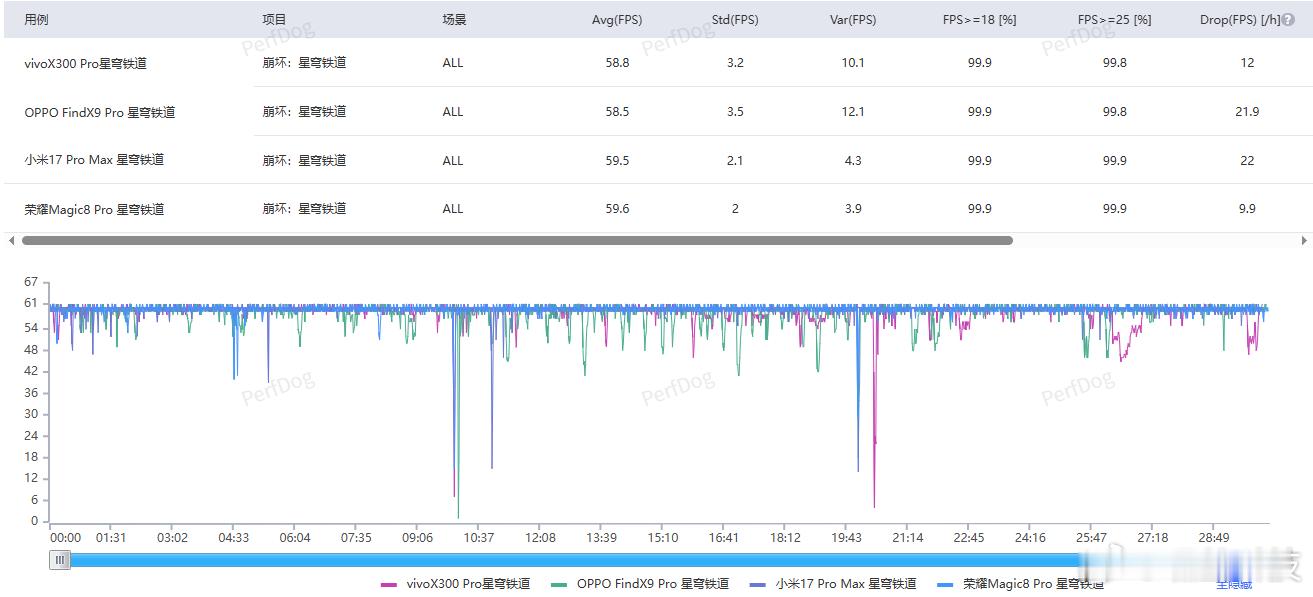Click the 全隐藏 link below the chart

point(1233,584)
